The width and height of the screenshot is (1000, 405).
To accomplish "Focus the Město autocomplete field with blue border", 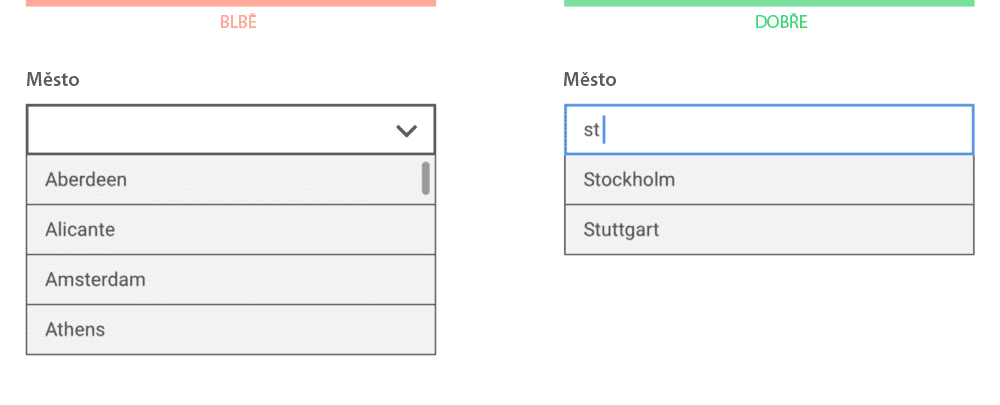I will click(769, 129).
